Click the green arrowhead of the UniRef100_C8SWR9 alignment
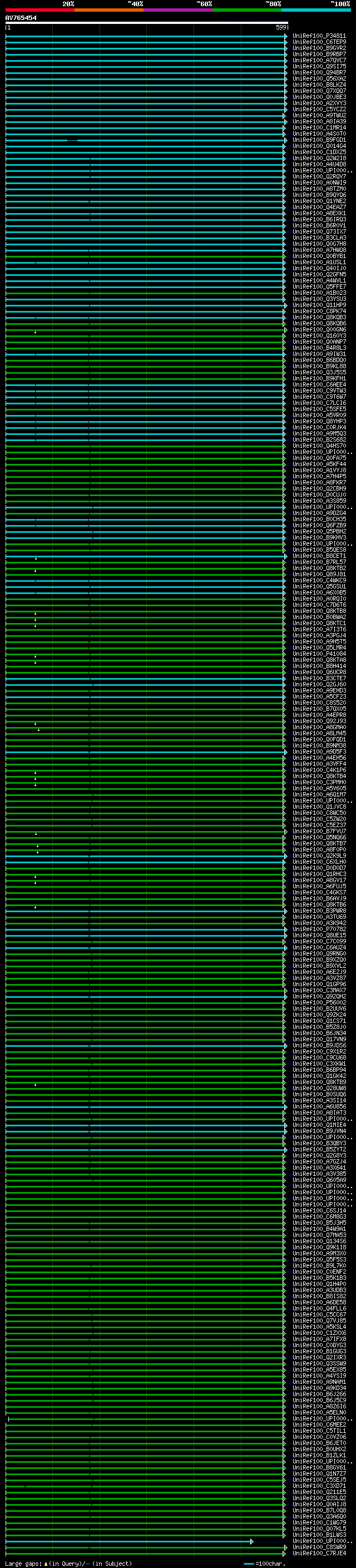This screenshot has height=1568, width=356. tap(285, 1547)
